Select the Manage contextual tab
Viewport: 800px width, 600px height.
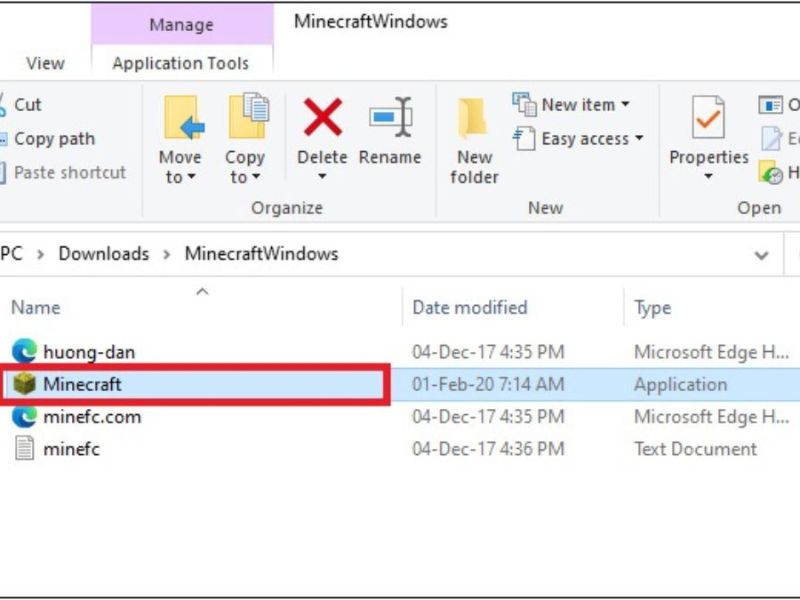(x=182, y=24)
